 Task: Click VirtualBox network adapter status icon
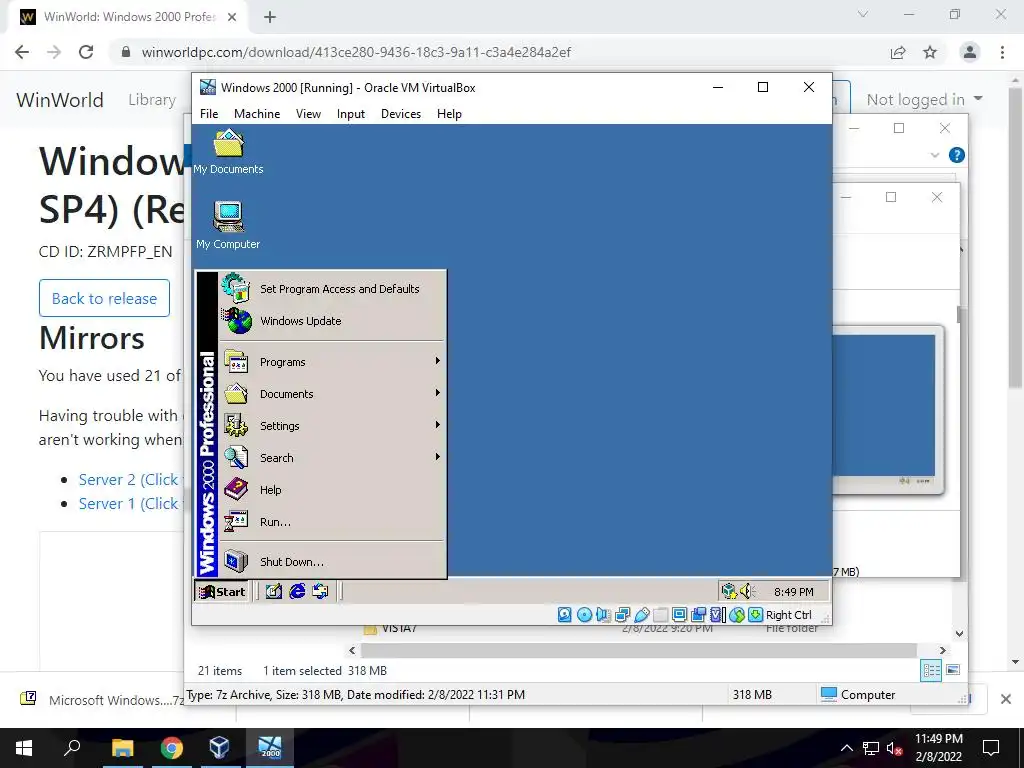tap(622, 615)
